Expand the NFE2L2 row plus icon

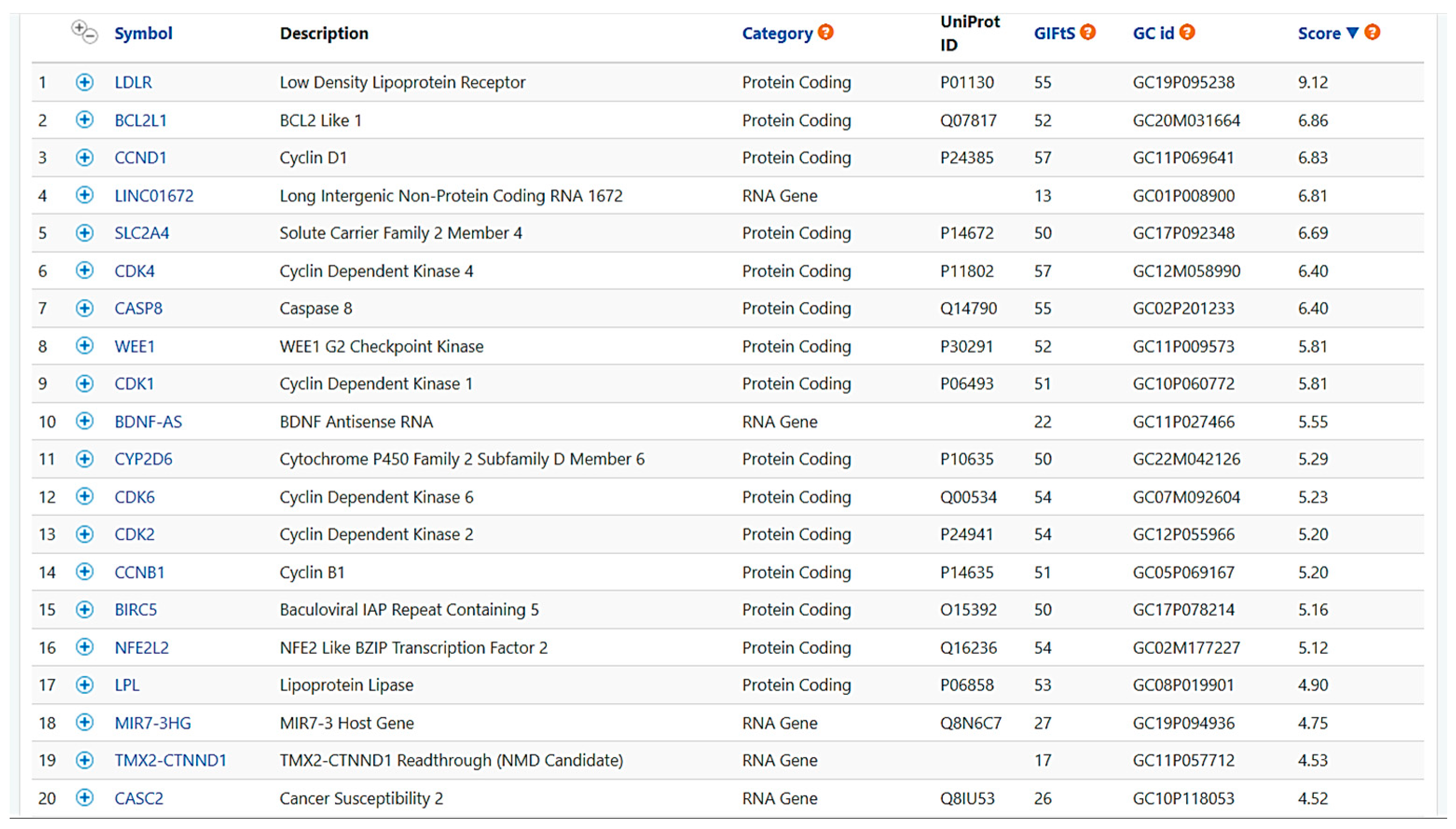pyautogui.click(x=84, y=647)
